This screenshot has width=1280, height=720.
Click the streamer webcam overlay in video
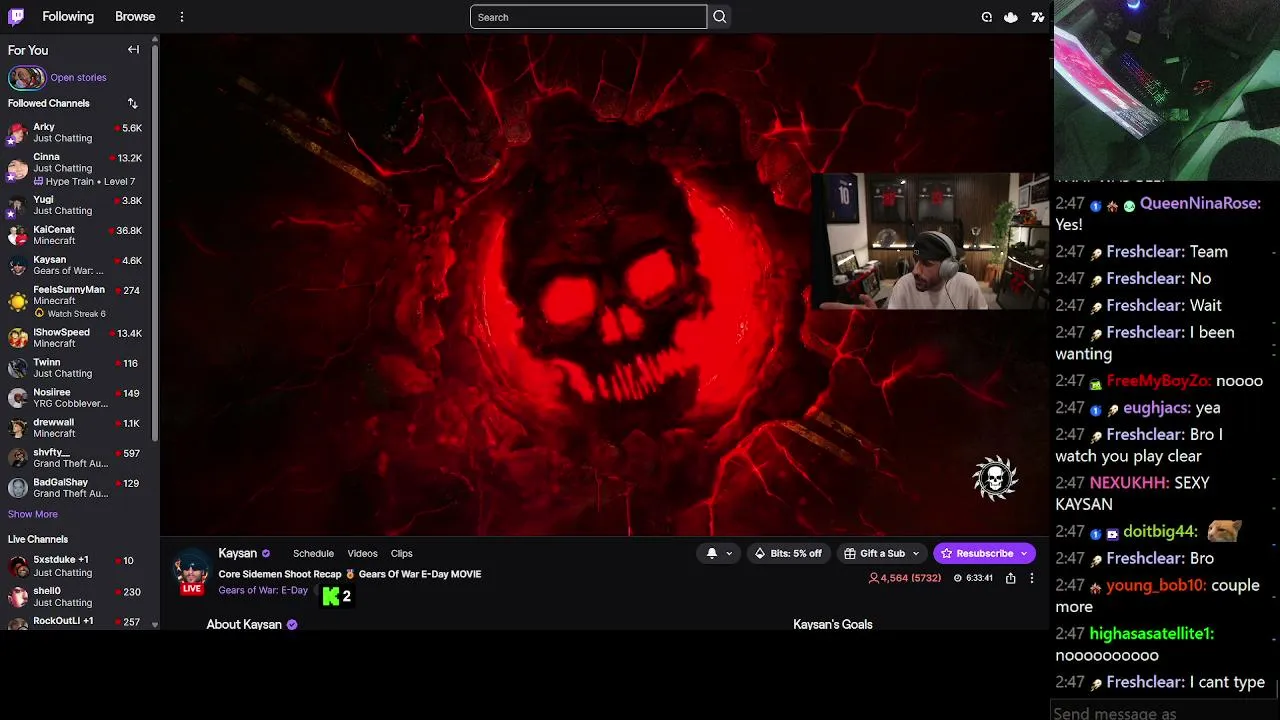(x=930, y=241)
